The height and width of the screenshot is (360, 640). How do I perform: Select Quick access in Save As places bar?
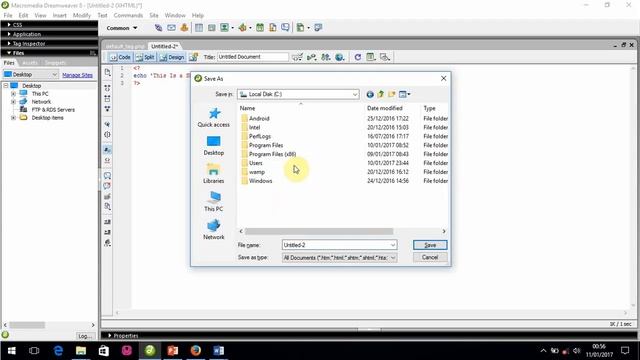coord(213,118)
